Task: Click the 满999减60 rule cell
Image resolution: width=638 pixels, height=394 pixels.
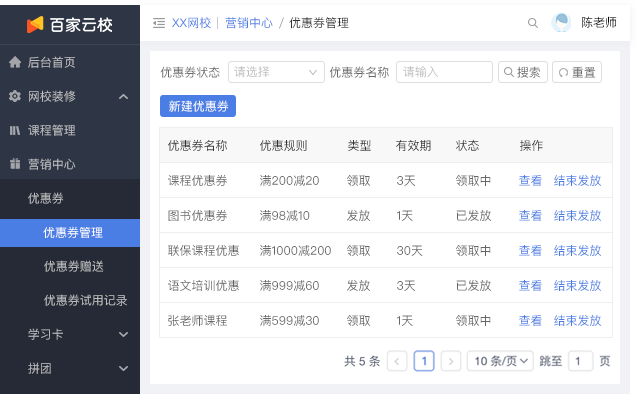Action: click(x=289, y=285)
